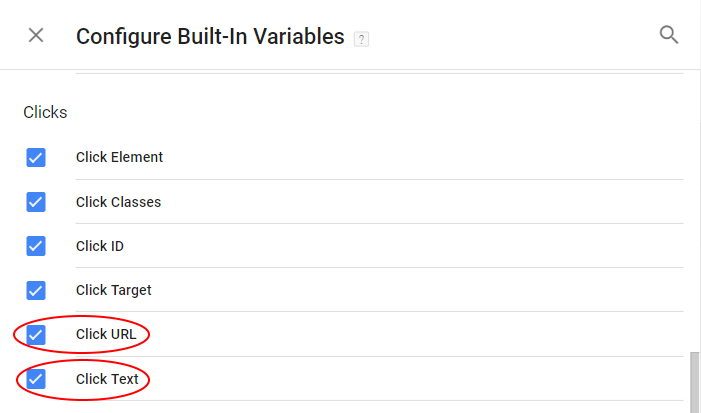The image size is (701, 413).
Task: Click the Click ID variable label
Action: (100, 246)
